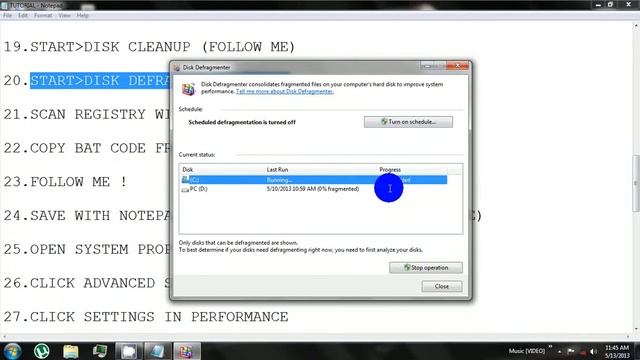This screenshot has height=360, width=640.
Task: Click the 5/10/2013 10:59 AM last run cell
Action: (x=313, y=189)
